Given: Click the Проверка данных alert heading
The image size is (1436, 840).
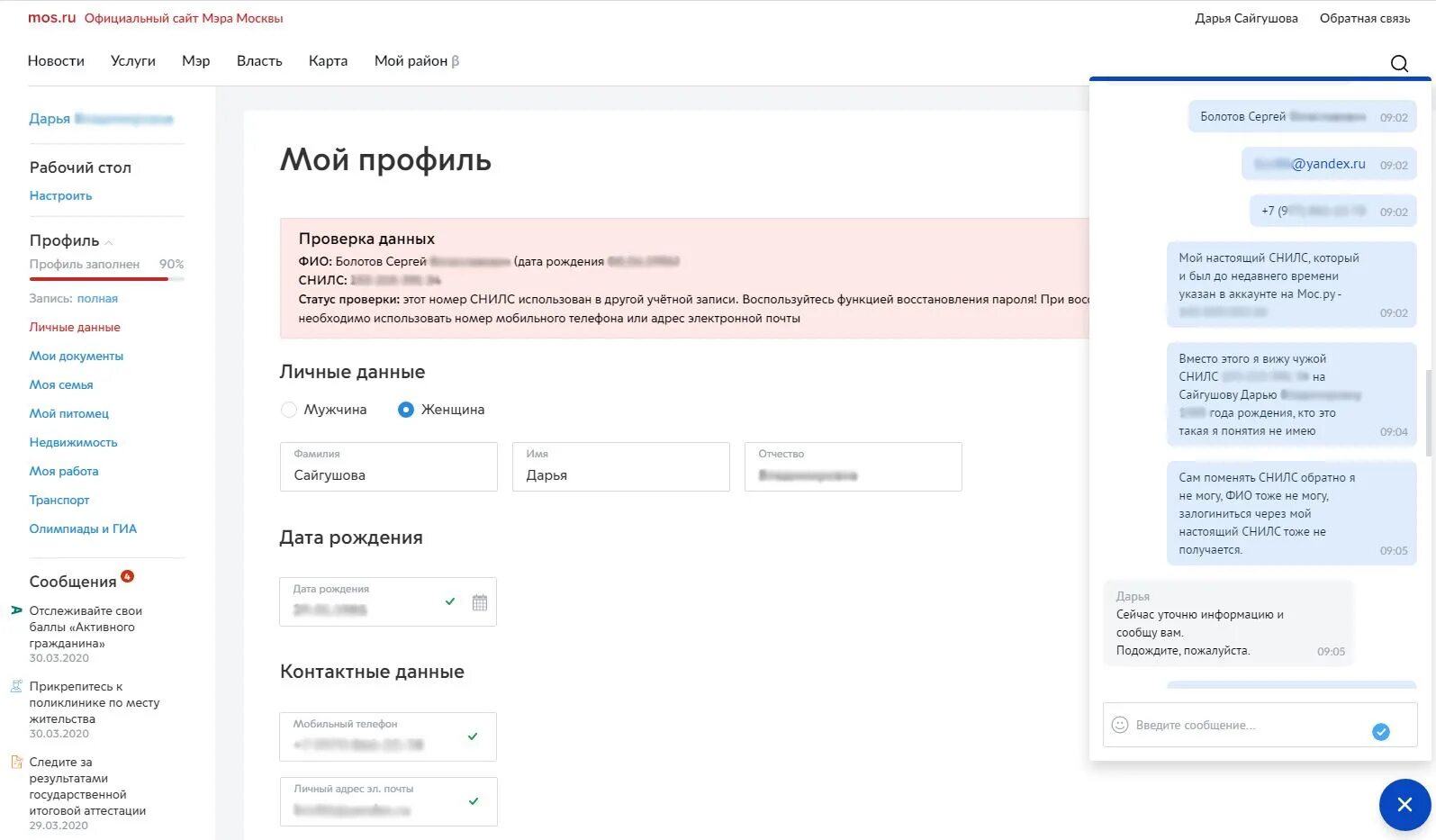Looking at the screenshot, I should pyautogui.click(x=366, y=239).
